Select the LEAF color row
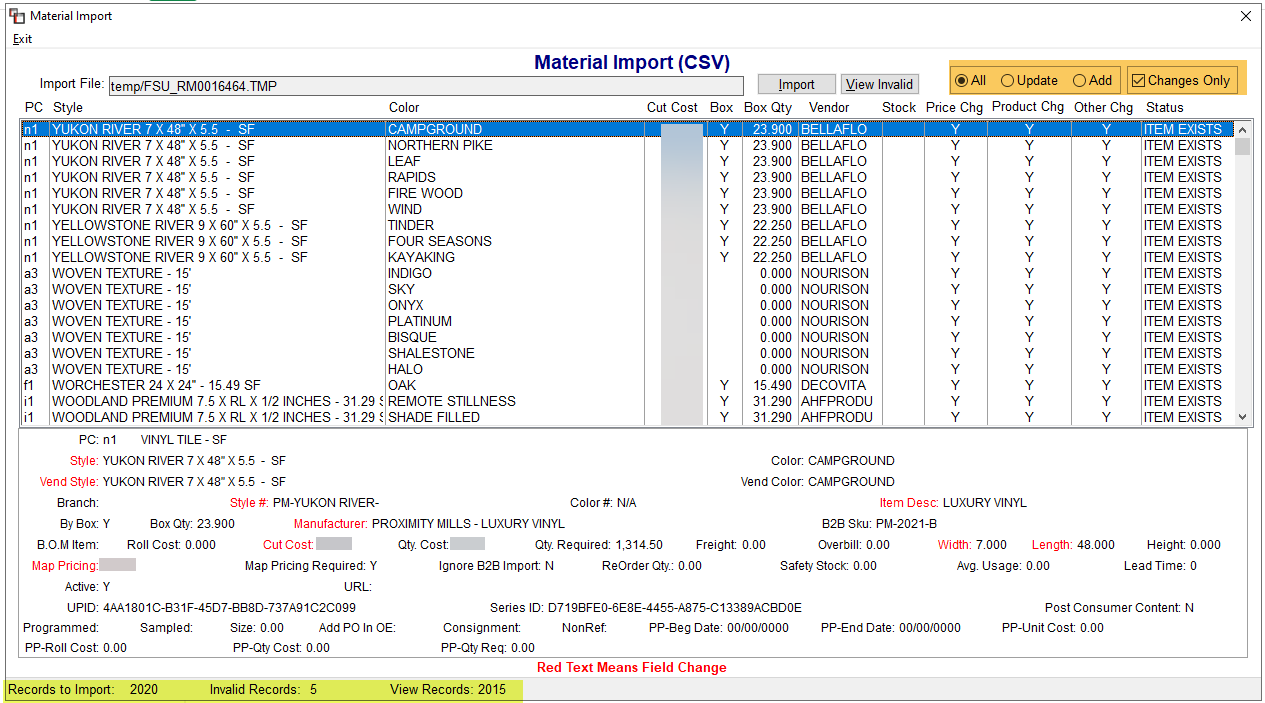The image size is (1265, 703). pyautogui.click(x=627, y=161)
